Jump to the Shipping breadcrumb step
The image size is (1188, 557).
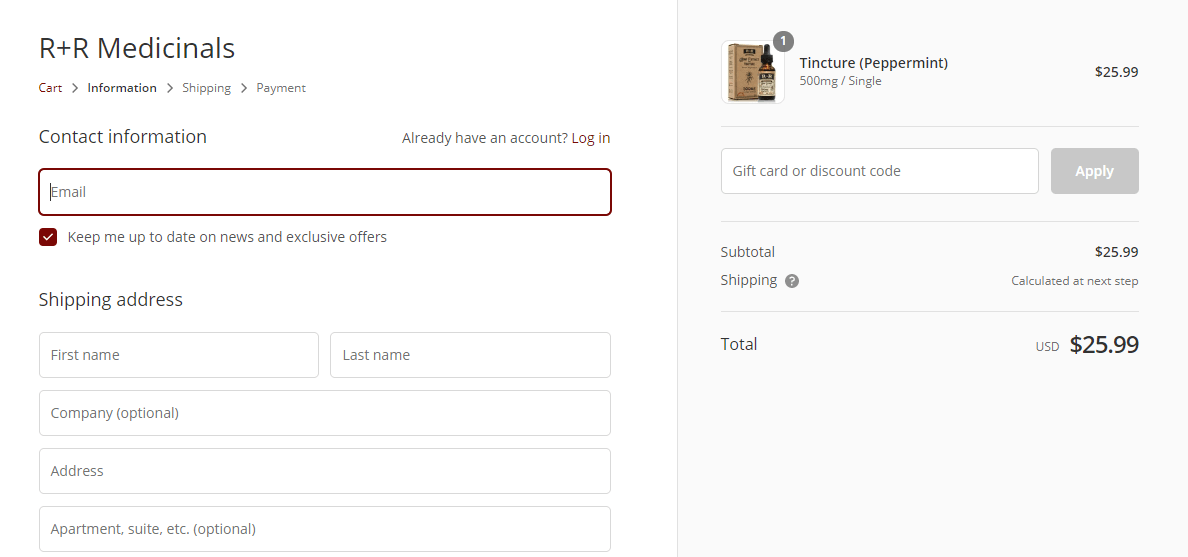pyautogui.click(x=206, y=88)
